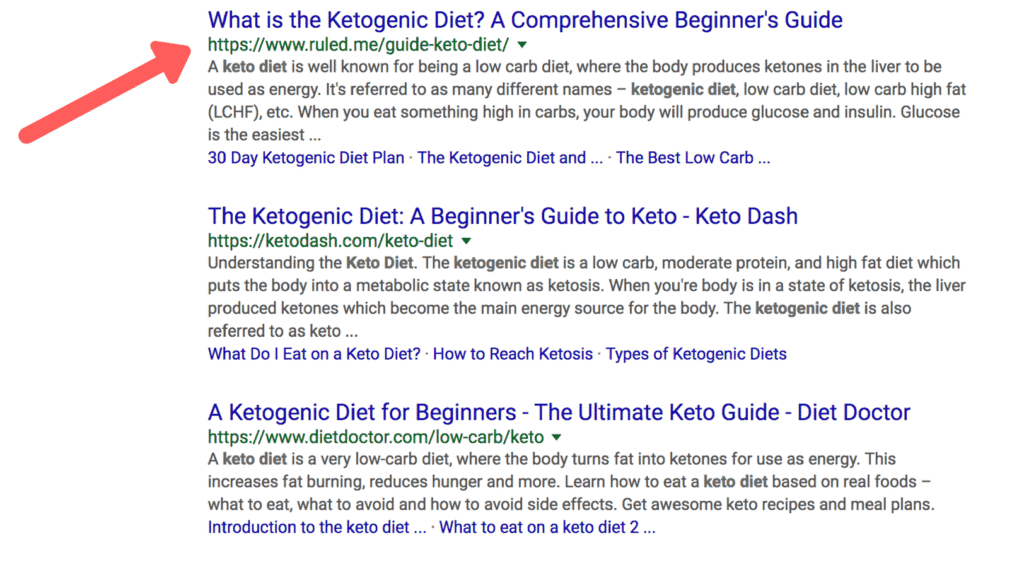Open the Diet Doctor Ultimate Keto Guide title
Screen dimensions: 1024x574
tap(559, 412)
